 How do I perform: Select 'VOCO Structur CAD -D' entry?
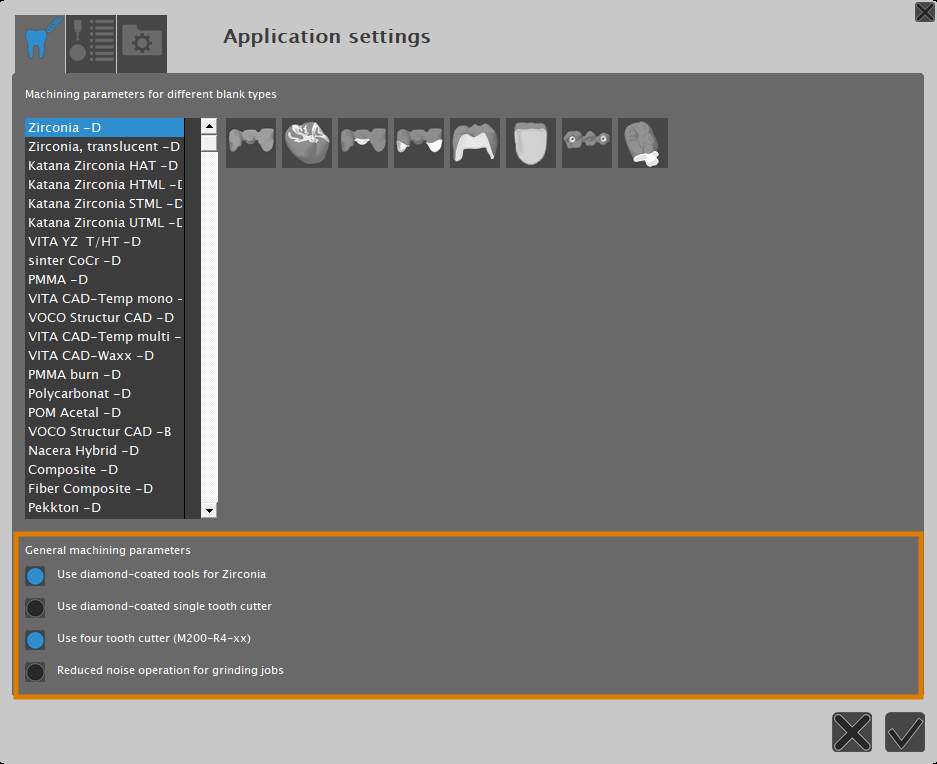pos(105,317)
